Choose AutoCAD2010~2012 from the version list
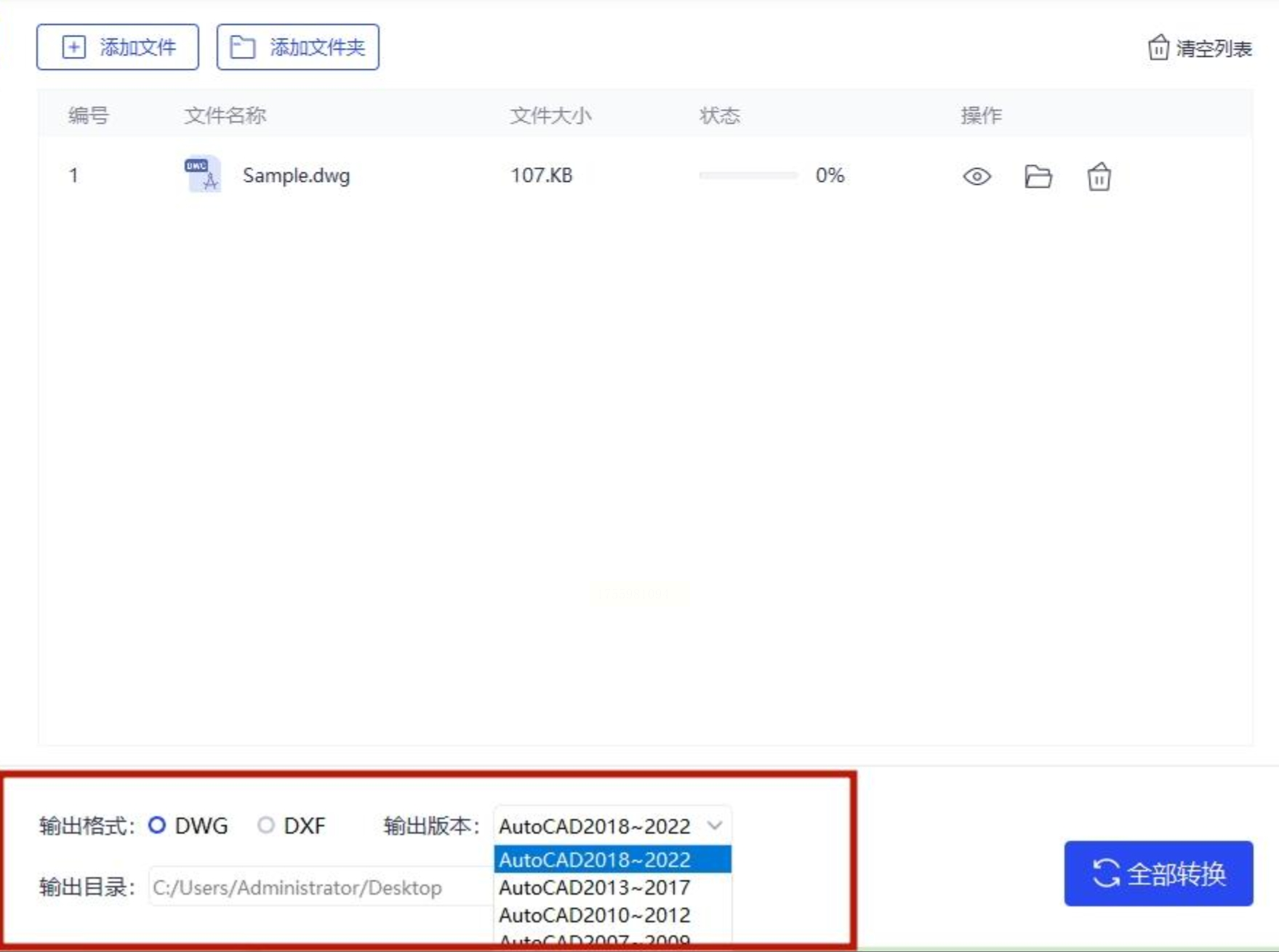The width and height of the screenshot is (1279, 952). coord(612,915)
